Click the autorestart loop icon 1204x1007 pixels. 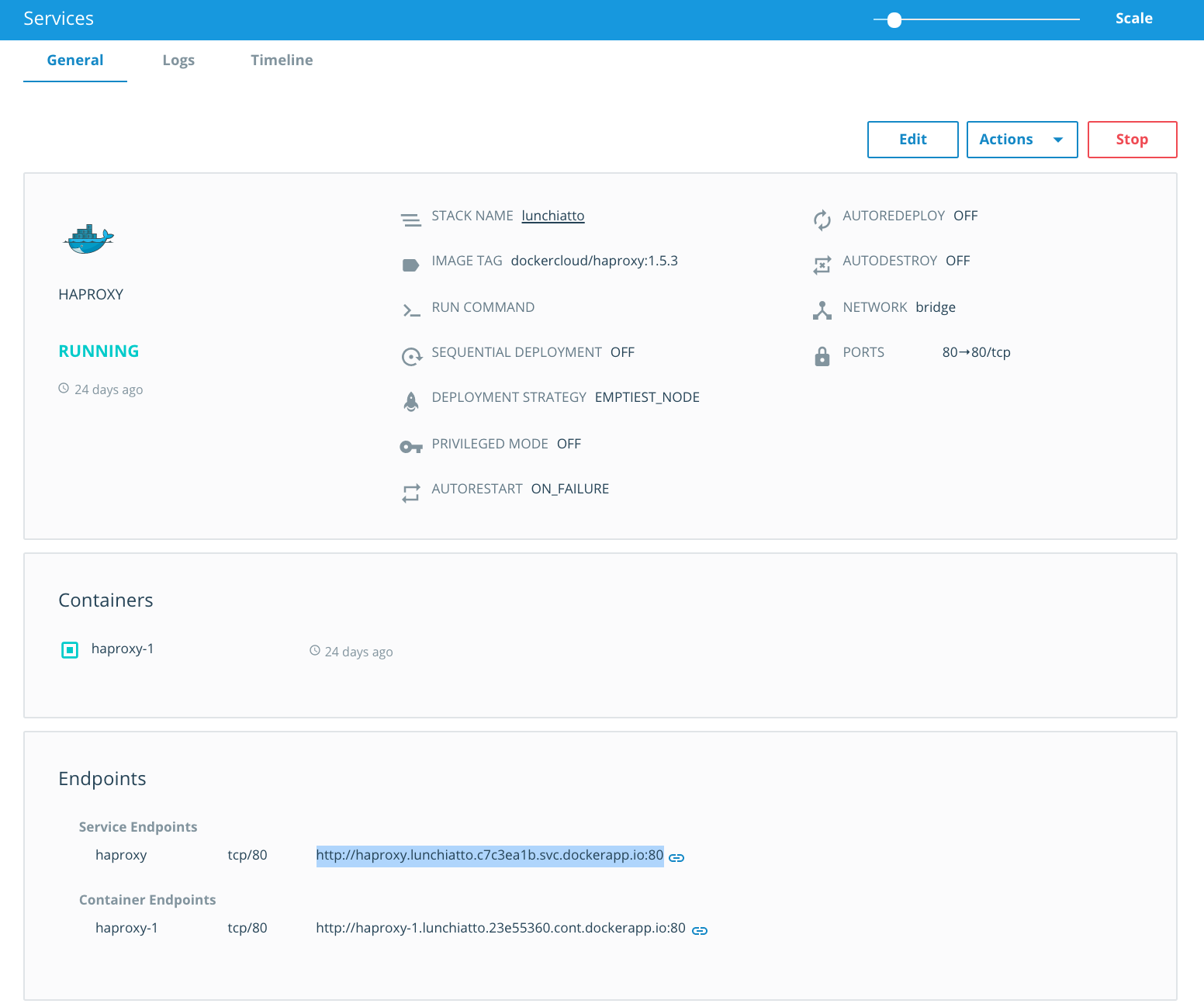411,493
